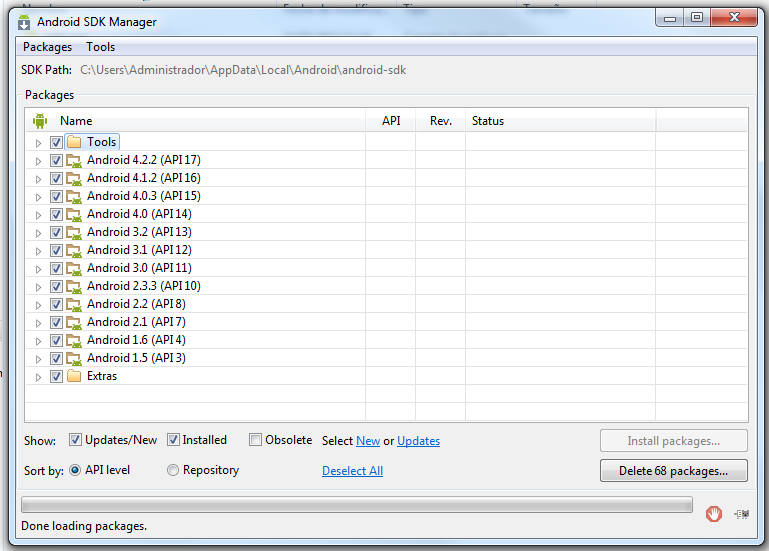
Task: Click the Android 2.3.3 (API 10) package icon
Action: tap(74, 287)
